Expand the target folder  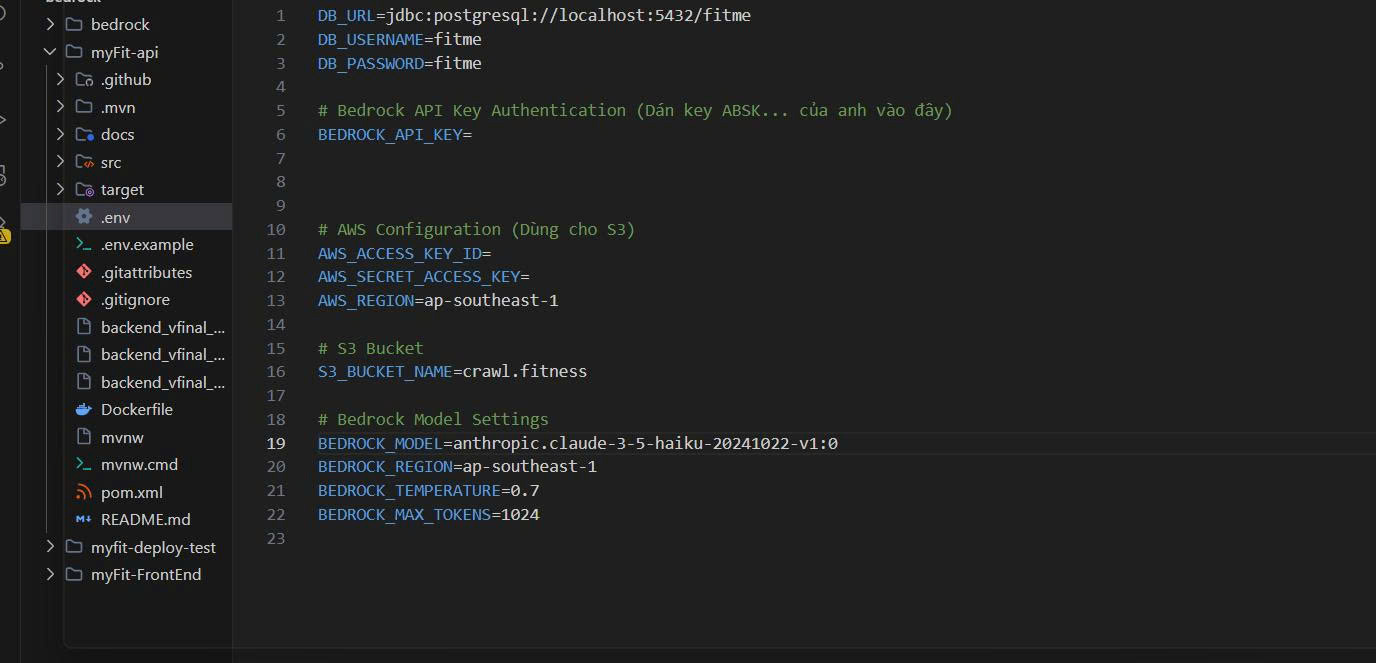(60, 189)
